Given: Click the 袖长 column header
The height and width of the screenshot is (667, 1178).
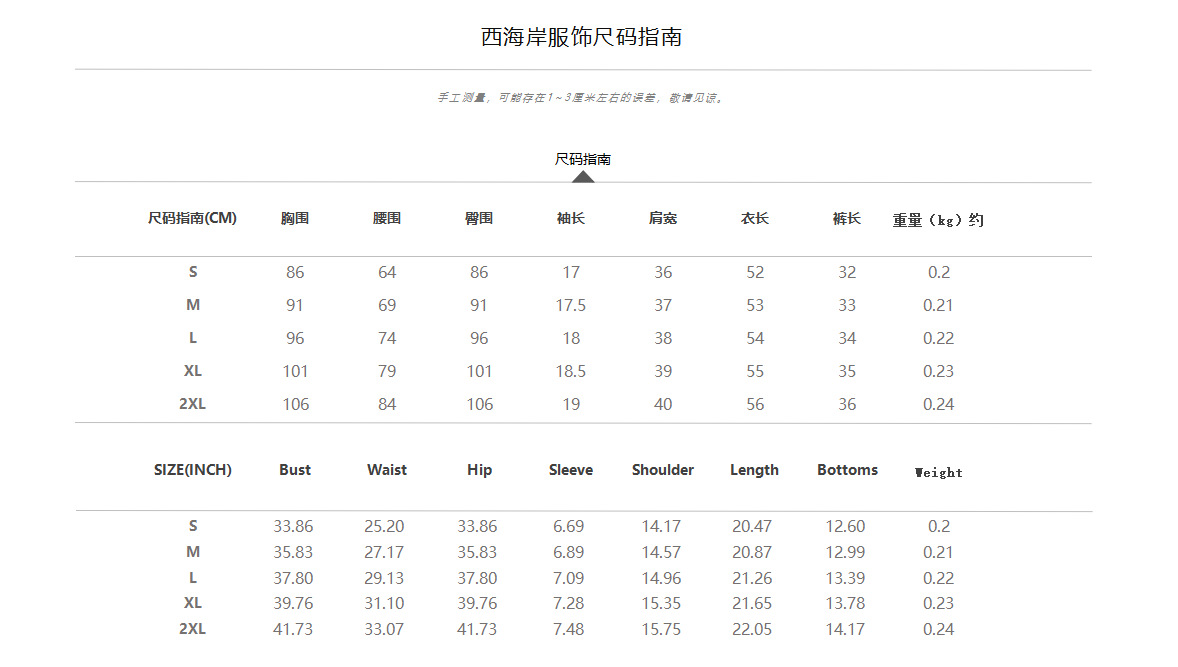Looking at the screenshot, I should pos(570,219).
